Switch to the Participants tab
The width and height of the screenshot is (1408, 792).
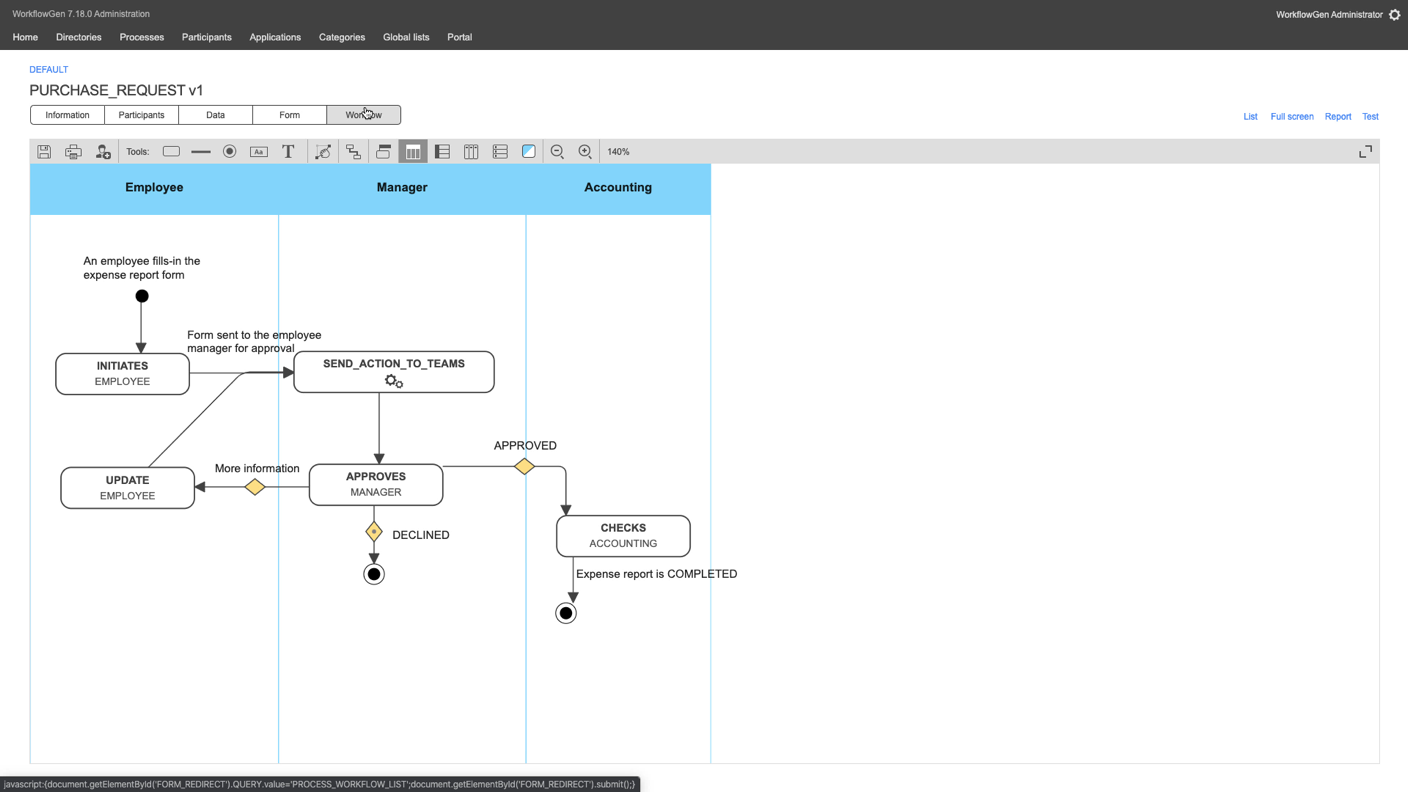pyautogui.click(x=141, y=115)
